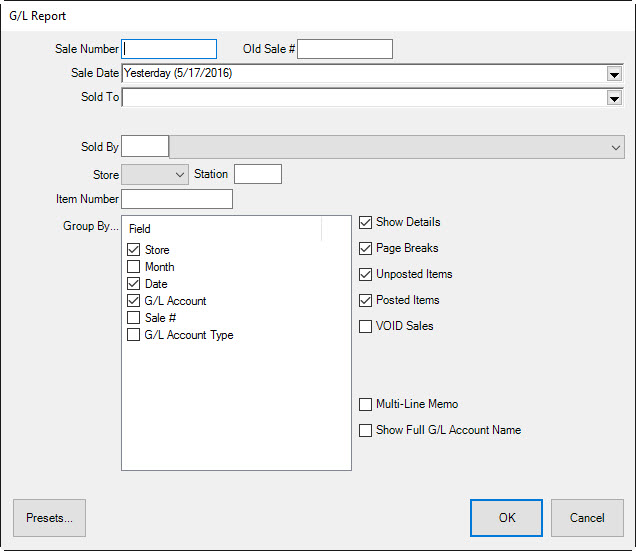Click the OK button
636x551 pixels.
[507, 518]
